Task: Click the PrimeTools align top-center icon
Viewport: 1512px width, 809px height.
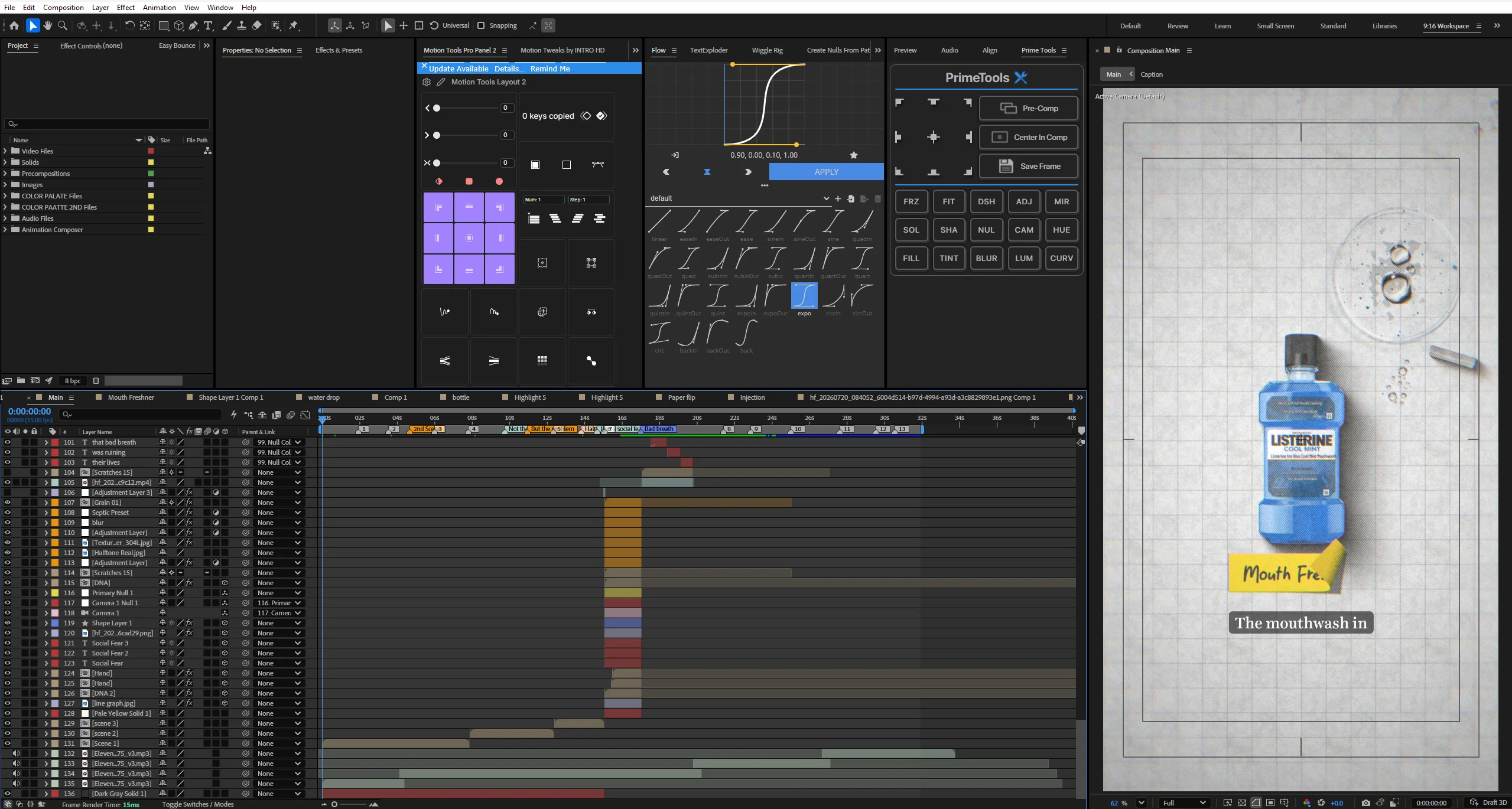Action: (x=934, y=102)
